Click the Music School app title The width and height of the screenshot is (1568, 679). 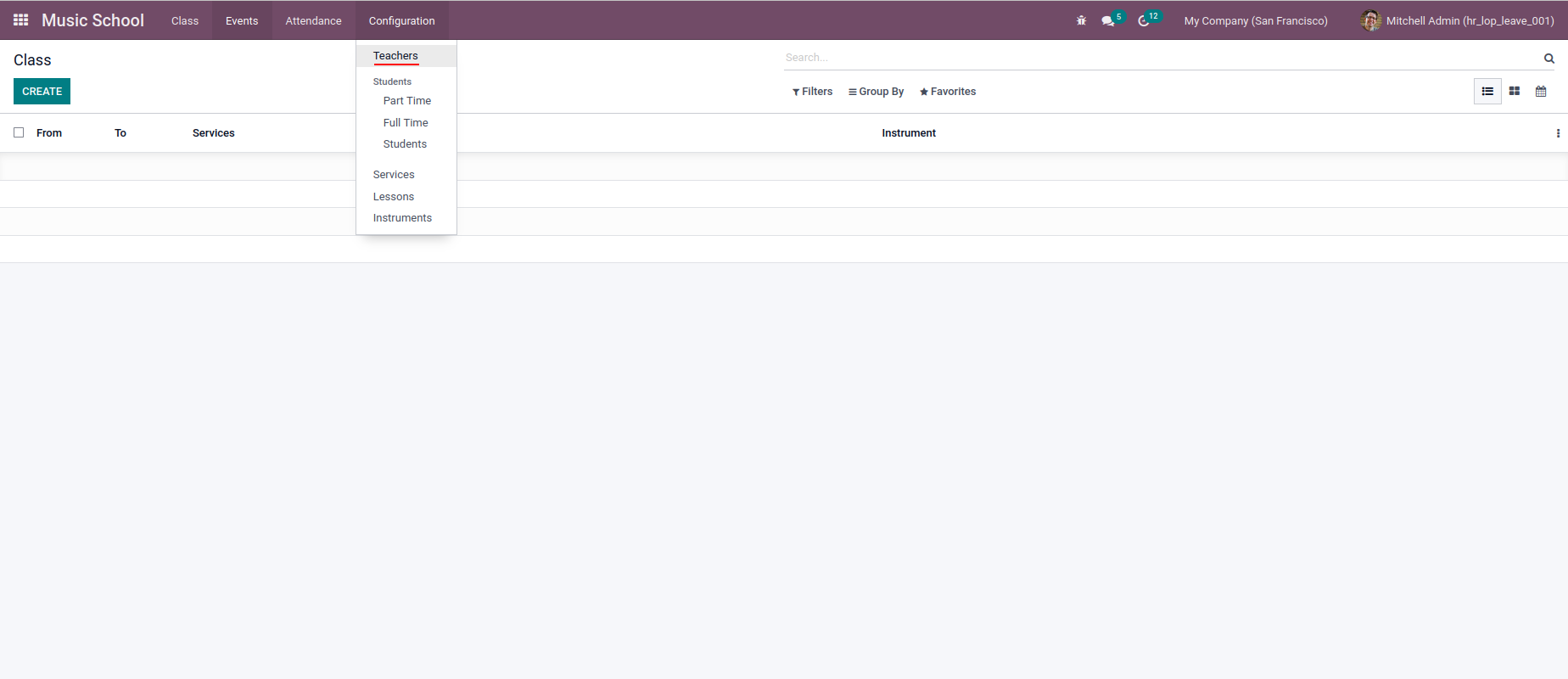(92, 20)
